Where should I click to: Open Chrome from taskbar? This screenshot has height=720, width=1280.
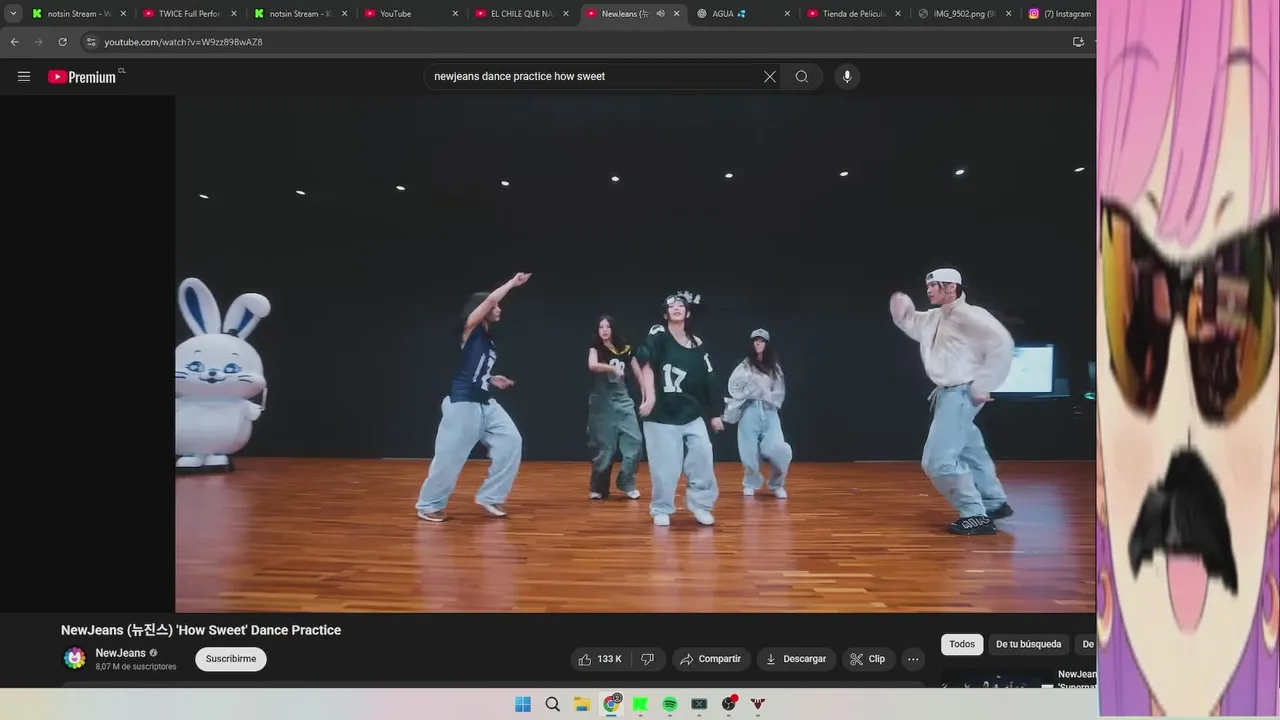click(x=611, y=704)
